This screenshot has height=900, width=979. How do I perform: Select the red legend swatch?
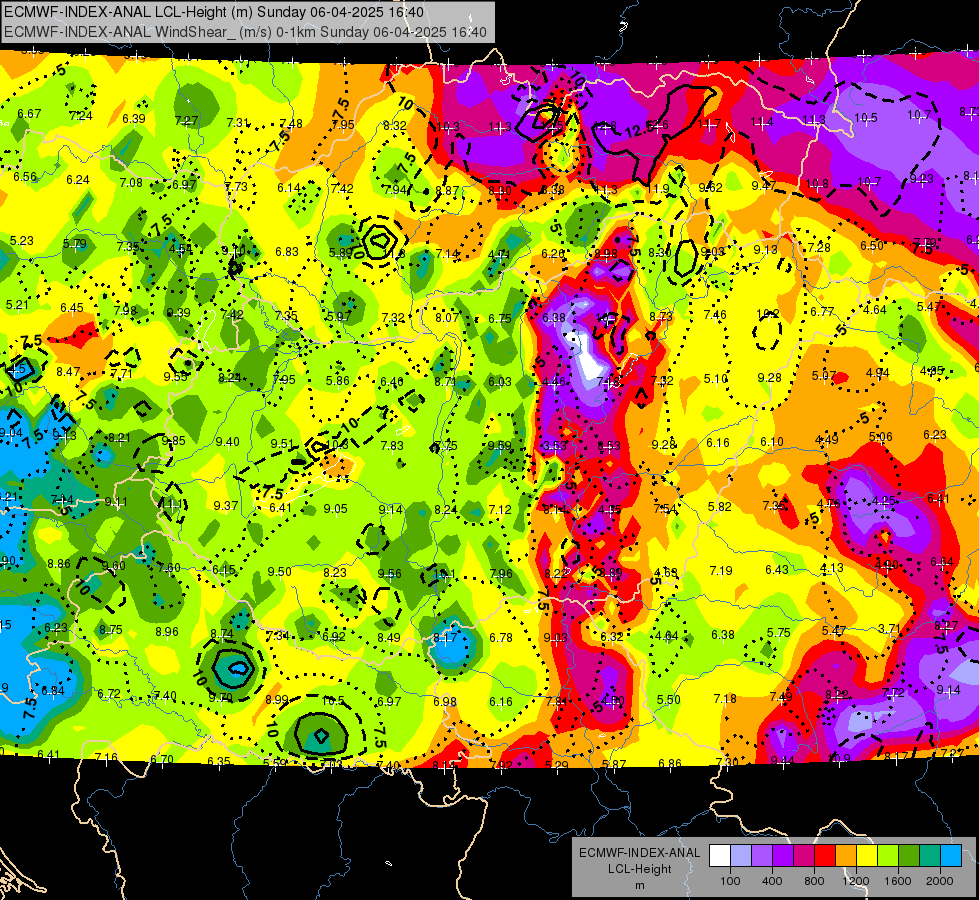coord(825,856)
